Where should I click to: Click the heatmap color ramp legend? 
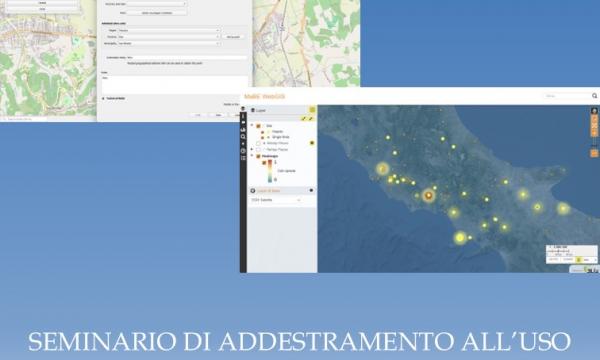(x=270, y=171)
